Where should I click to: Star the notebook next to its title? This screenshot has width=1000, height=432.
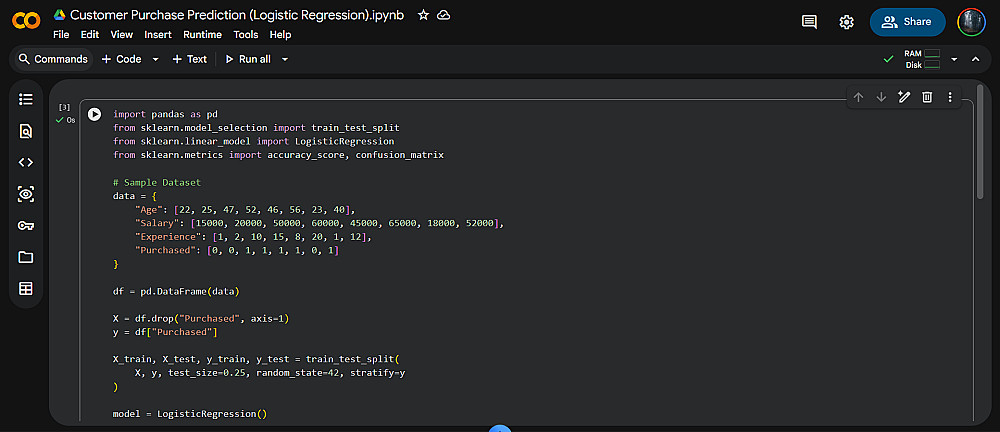click(x=424, y=16)
